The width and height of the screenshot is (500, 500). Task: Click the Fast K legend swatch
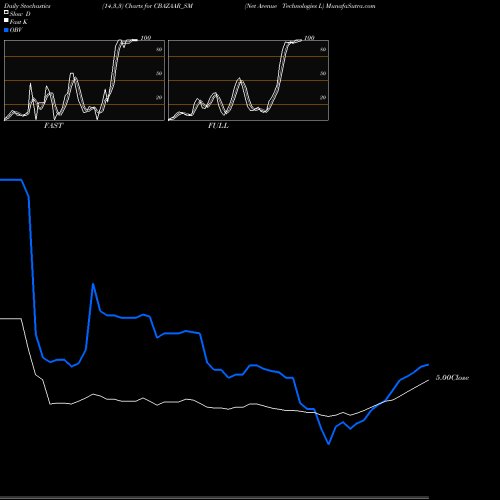[6, 20]
